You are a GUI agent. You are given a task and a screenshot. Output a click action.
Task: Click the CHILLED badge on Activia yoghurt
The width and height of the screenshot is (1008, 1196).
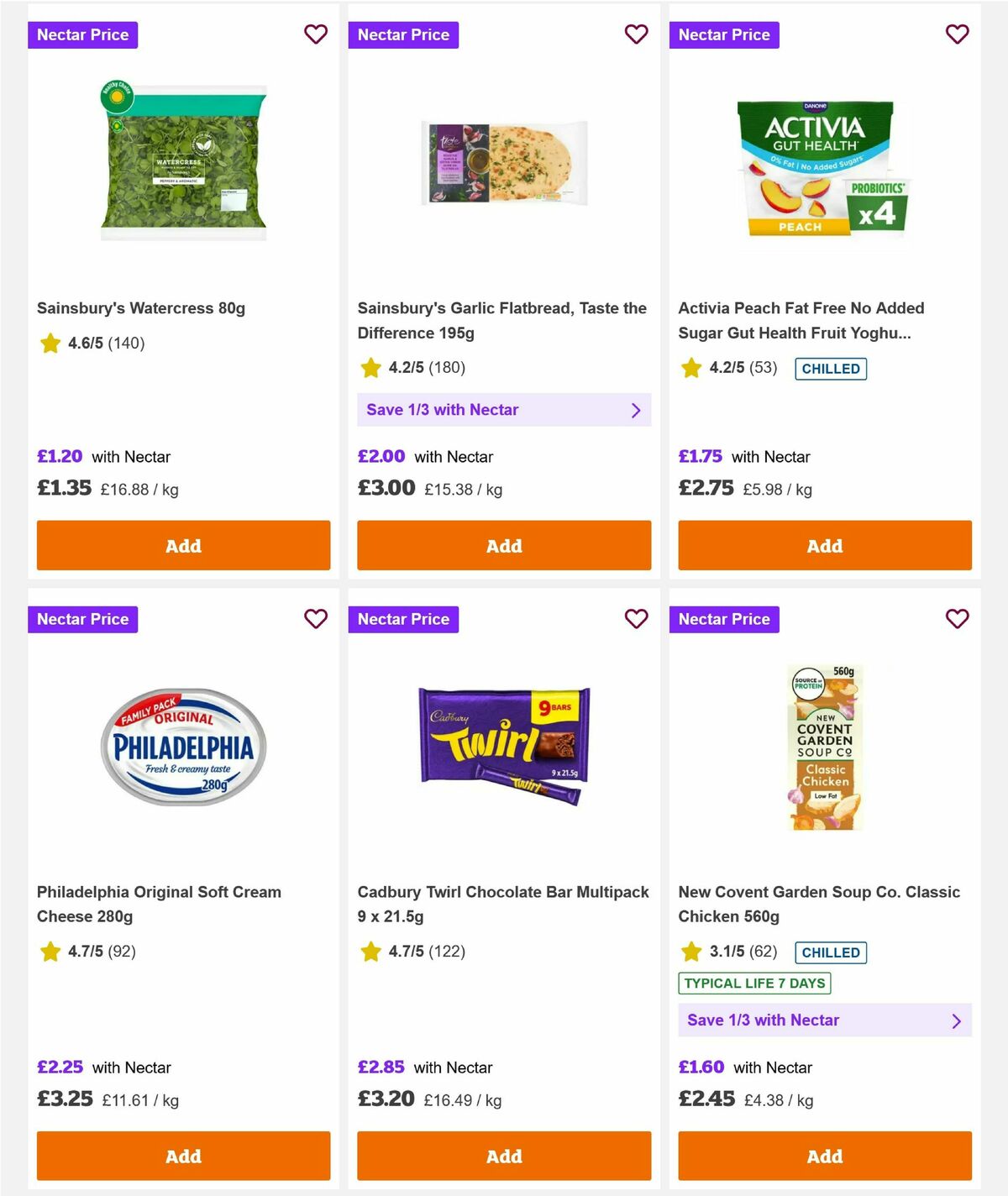click(x=830, y=368)
